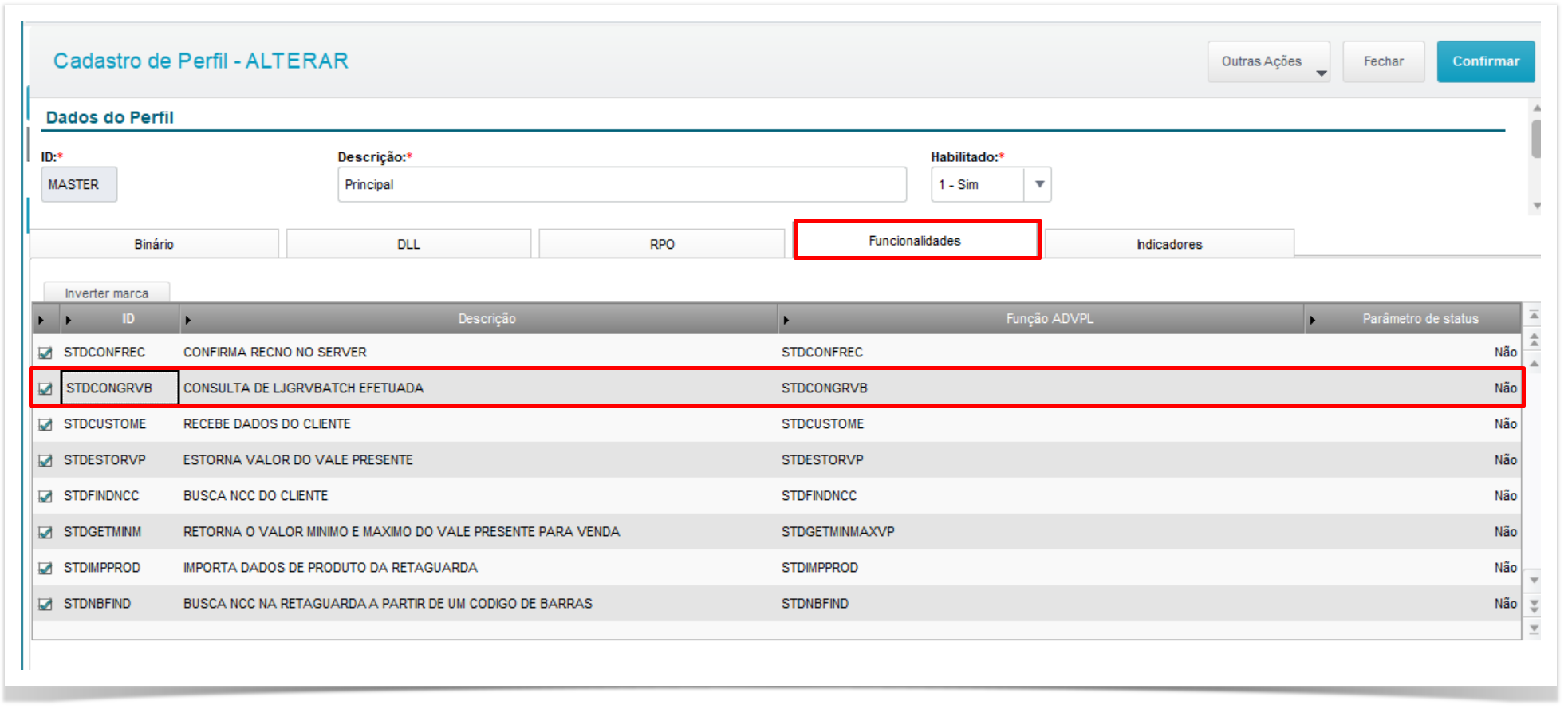The image size is (1568, 709).
Task: Click STDNBFIND in Função ADVPL column
Action: click(x=815, y=604)
